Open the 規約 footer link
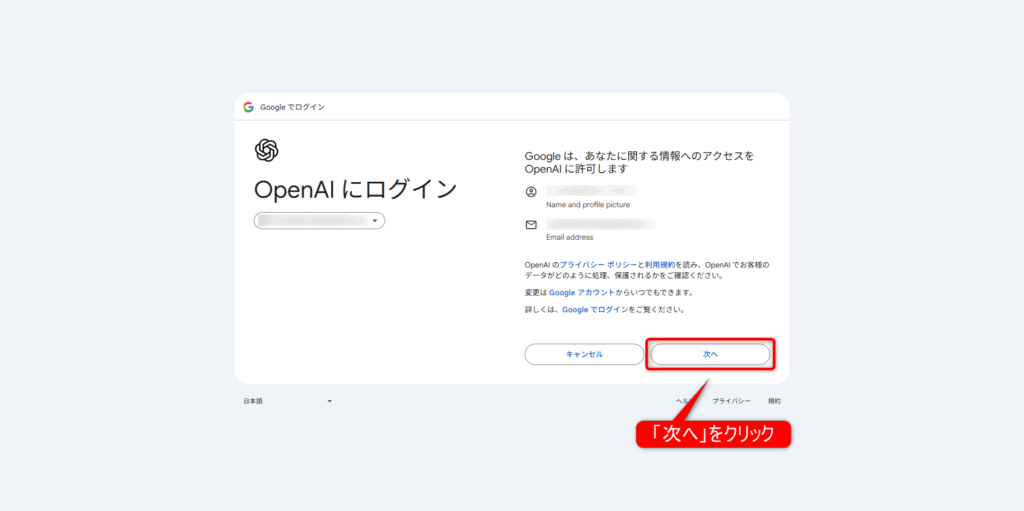Screen dimensions: 1024x511 774,401
